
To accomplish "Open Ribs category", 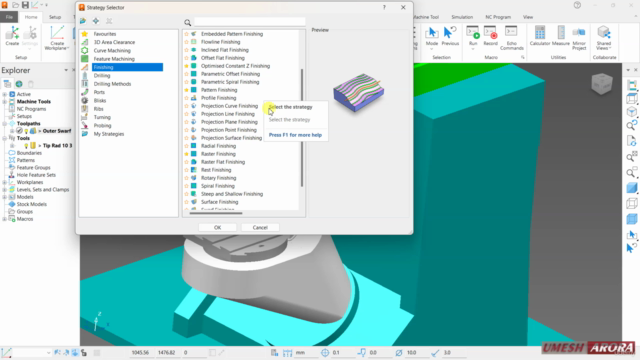I will tap(98, 109).
